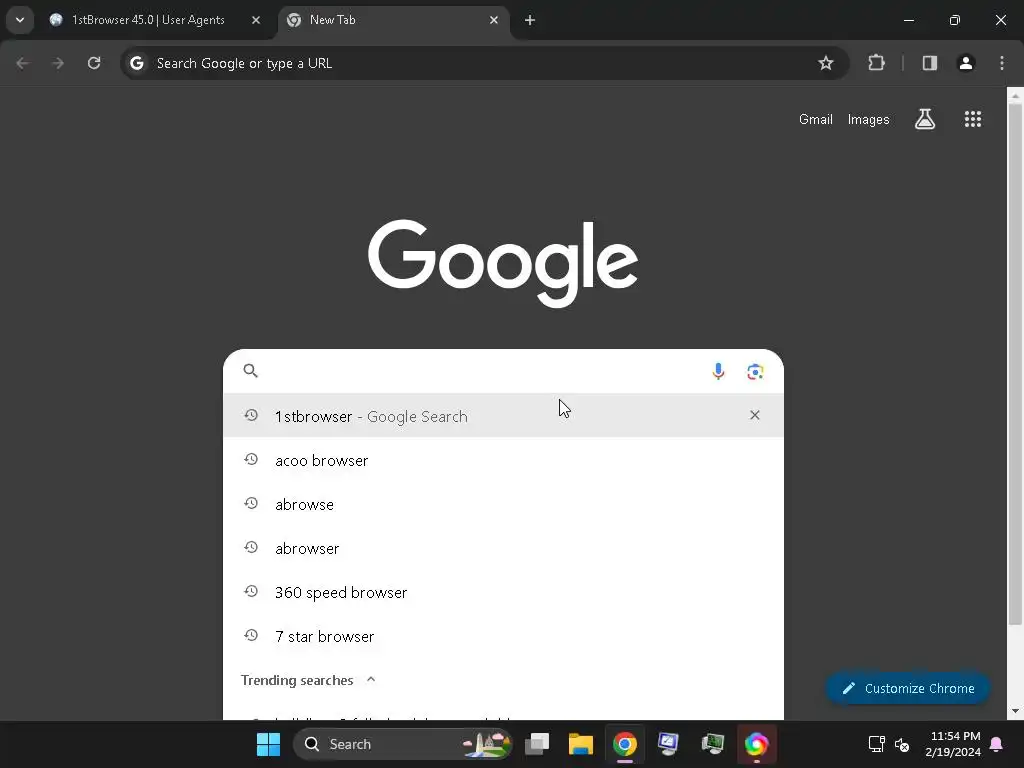Viewport: 1024px width, 768px height.
Task: Click the scrollbar down arrow
Action: point(1015,711)
